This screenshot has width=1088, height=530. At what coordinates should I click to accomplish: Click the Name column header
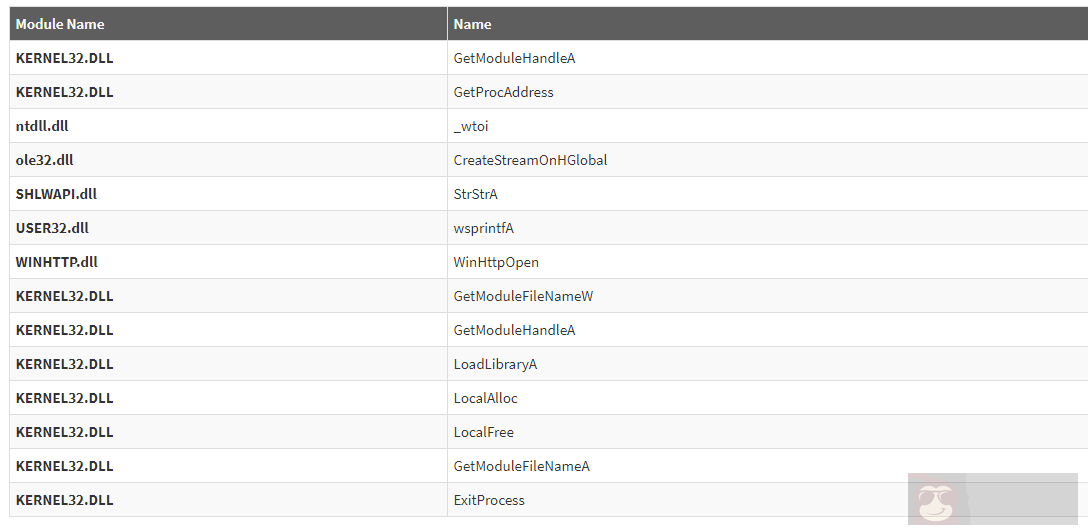[472, 24]
